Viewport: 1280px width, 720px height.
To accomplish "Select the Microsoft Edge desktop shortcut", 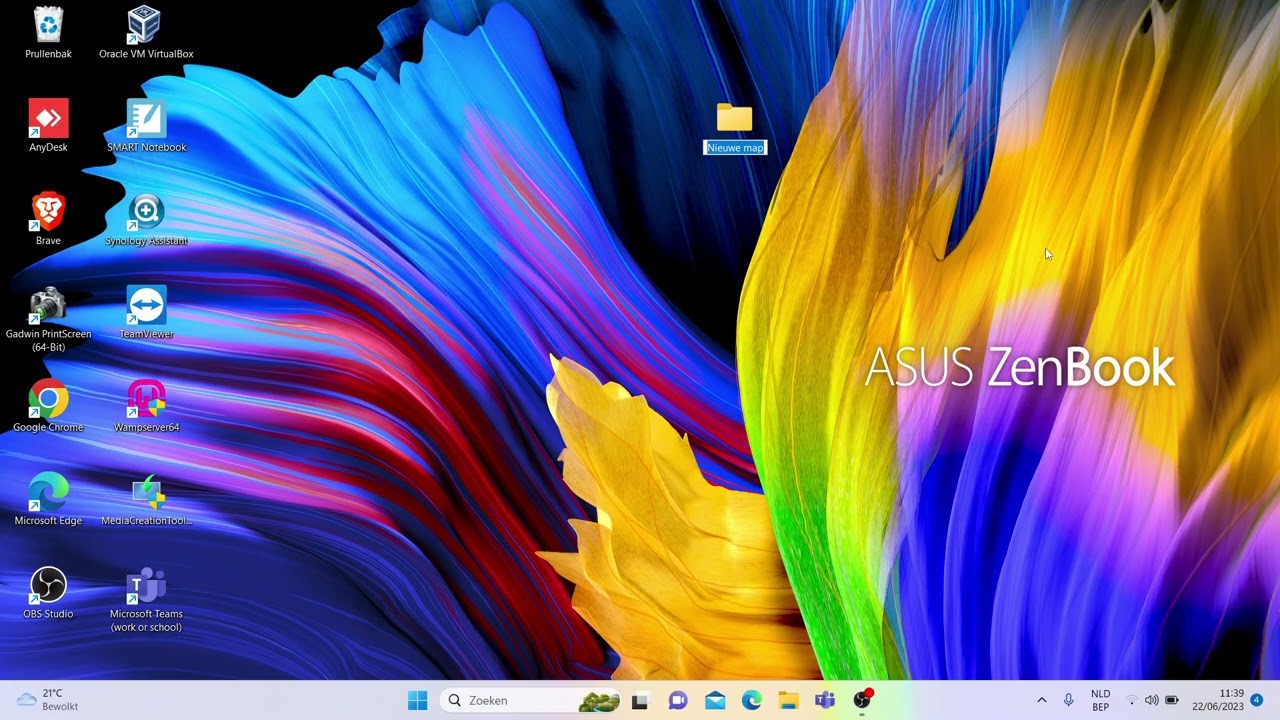I will tap(48, 499).
